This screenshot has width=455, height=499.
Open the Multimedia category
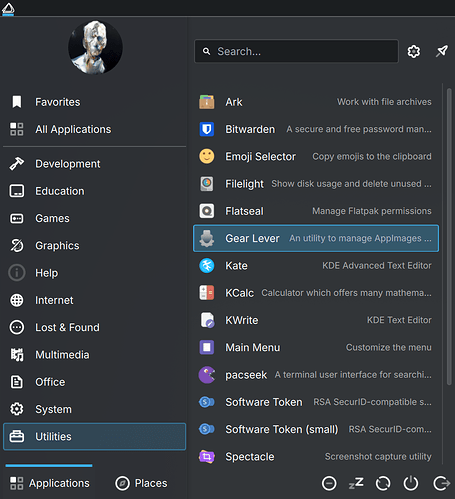click(94, 355)
